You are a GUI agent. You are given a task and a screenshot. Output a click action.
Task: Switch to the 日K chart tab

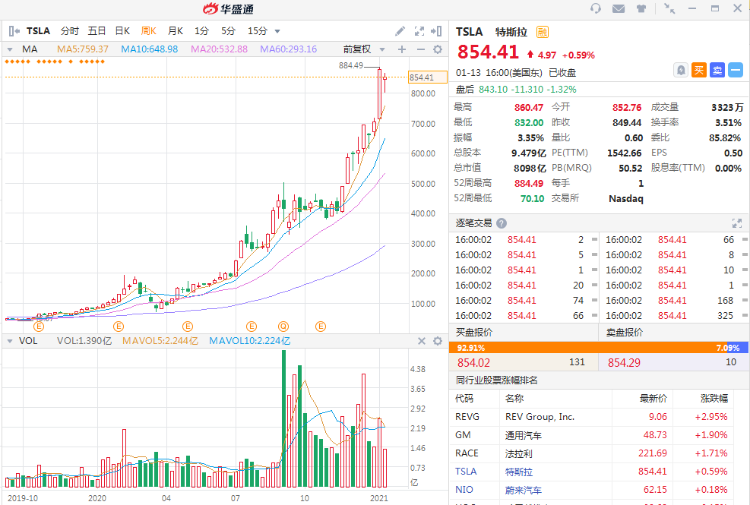[122, 31]
